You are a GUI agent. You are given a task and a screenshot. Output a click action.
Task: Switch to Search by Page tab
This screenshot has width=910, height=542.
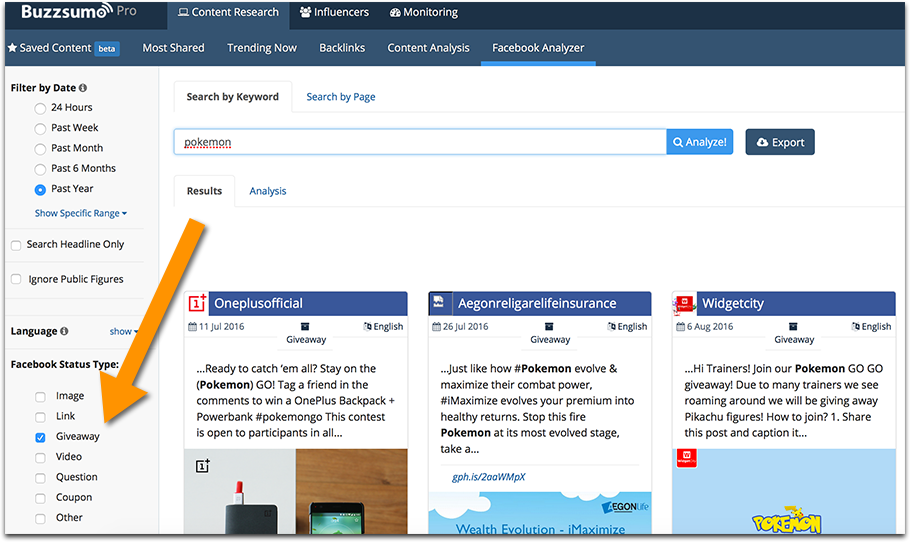coord(341,97)
